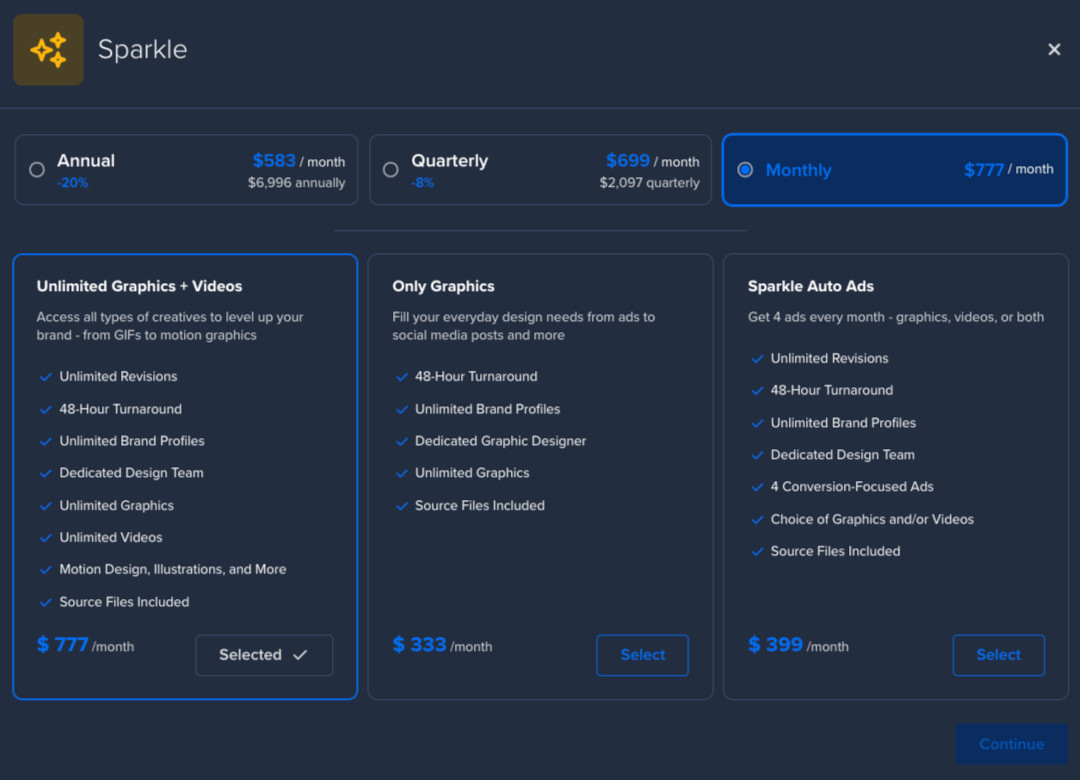Click Dedicated Design Team in Sparkle Auto Ads plan

(842, 455)
